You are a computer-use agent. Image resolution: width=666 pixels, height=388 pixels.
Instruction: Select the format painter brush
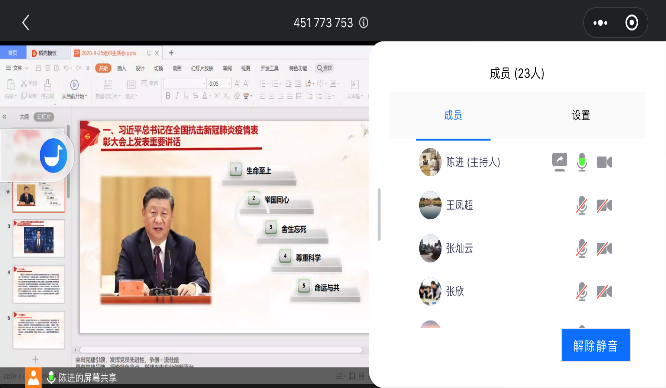(48, 85)
